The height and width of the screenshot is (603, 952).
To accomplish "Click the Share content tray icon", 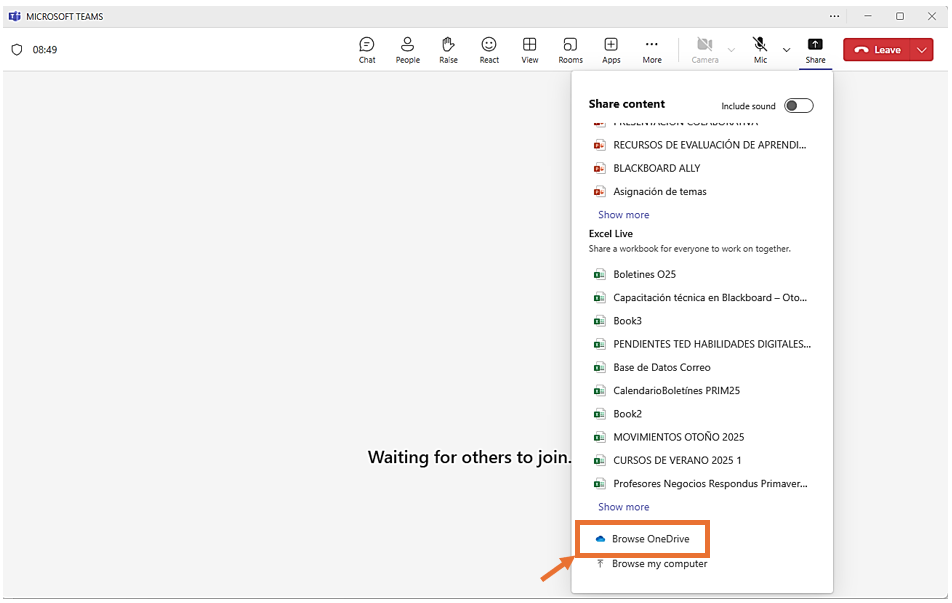I will [815, 50].
